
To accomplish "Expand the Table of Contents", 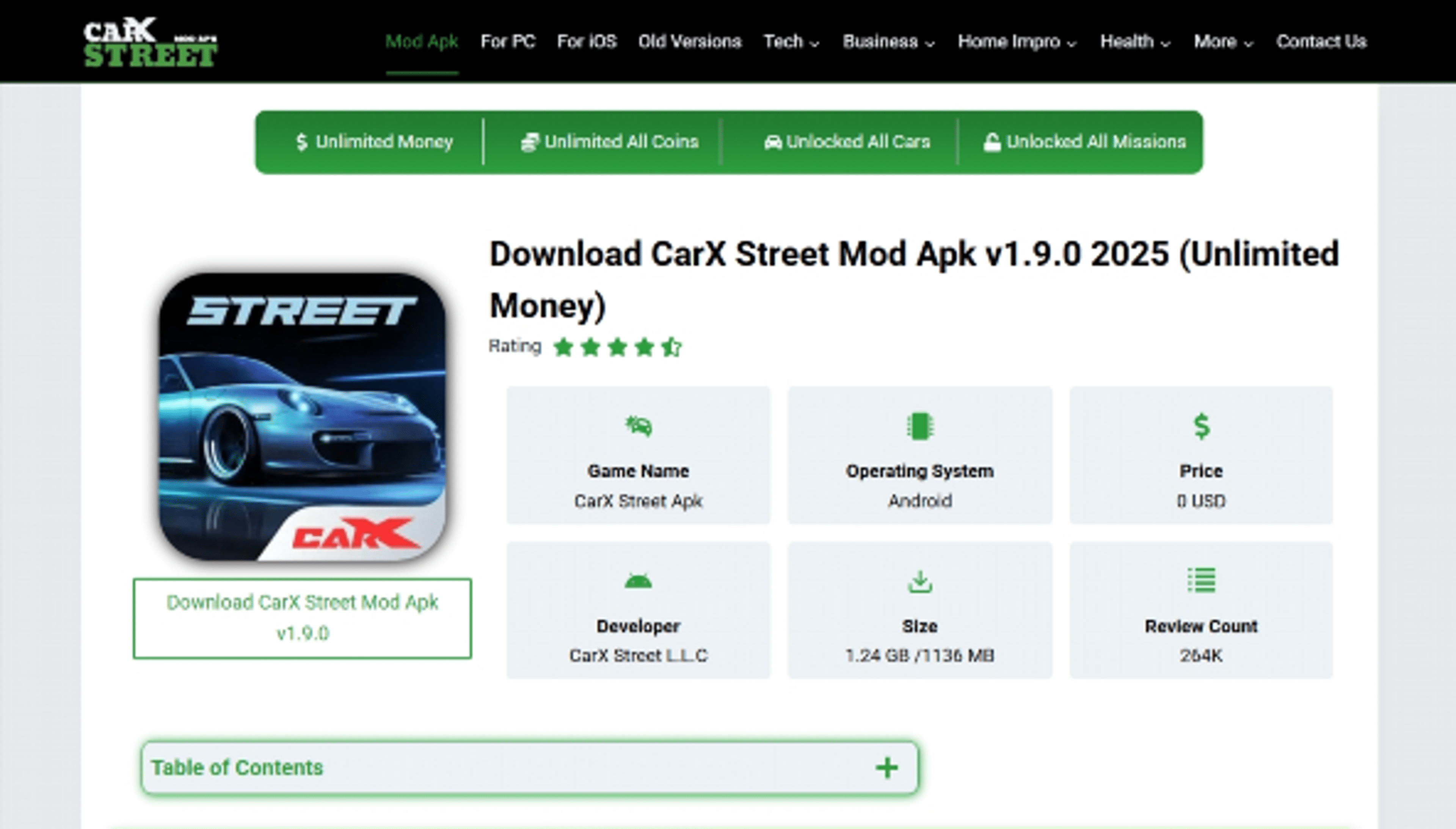I will (x=885, y=768).
